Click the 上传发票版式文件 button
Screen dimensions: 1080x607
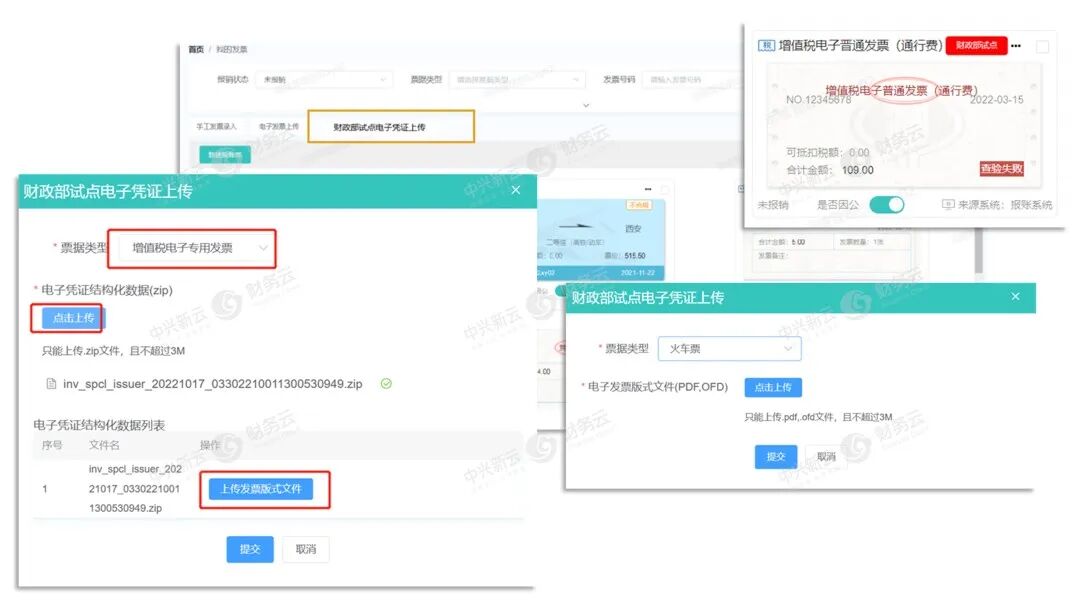(x=261, y=488)
